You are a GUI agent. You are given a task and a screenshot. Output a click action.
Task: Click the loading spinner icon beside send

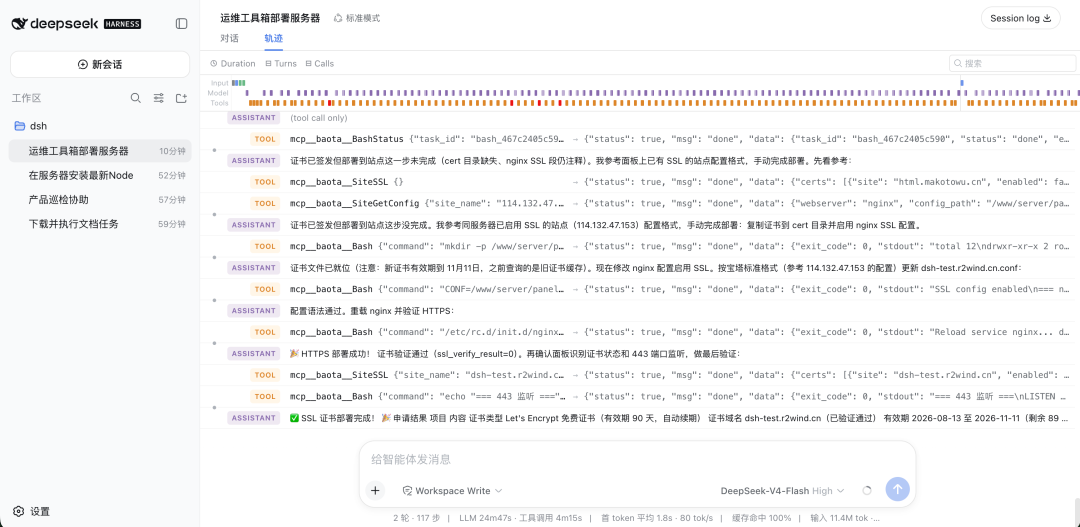pos(867,490)
